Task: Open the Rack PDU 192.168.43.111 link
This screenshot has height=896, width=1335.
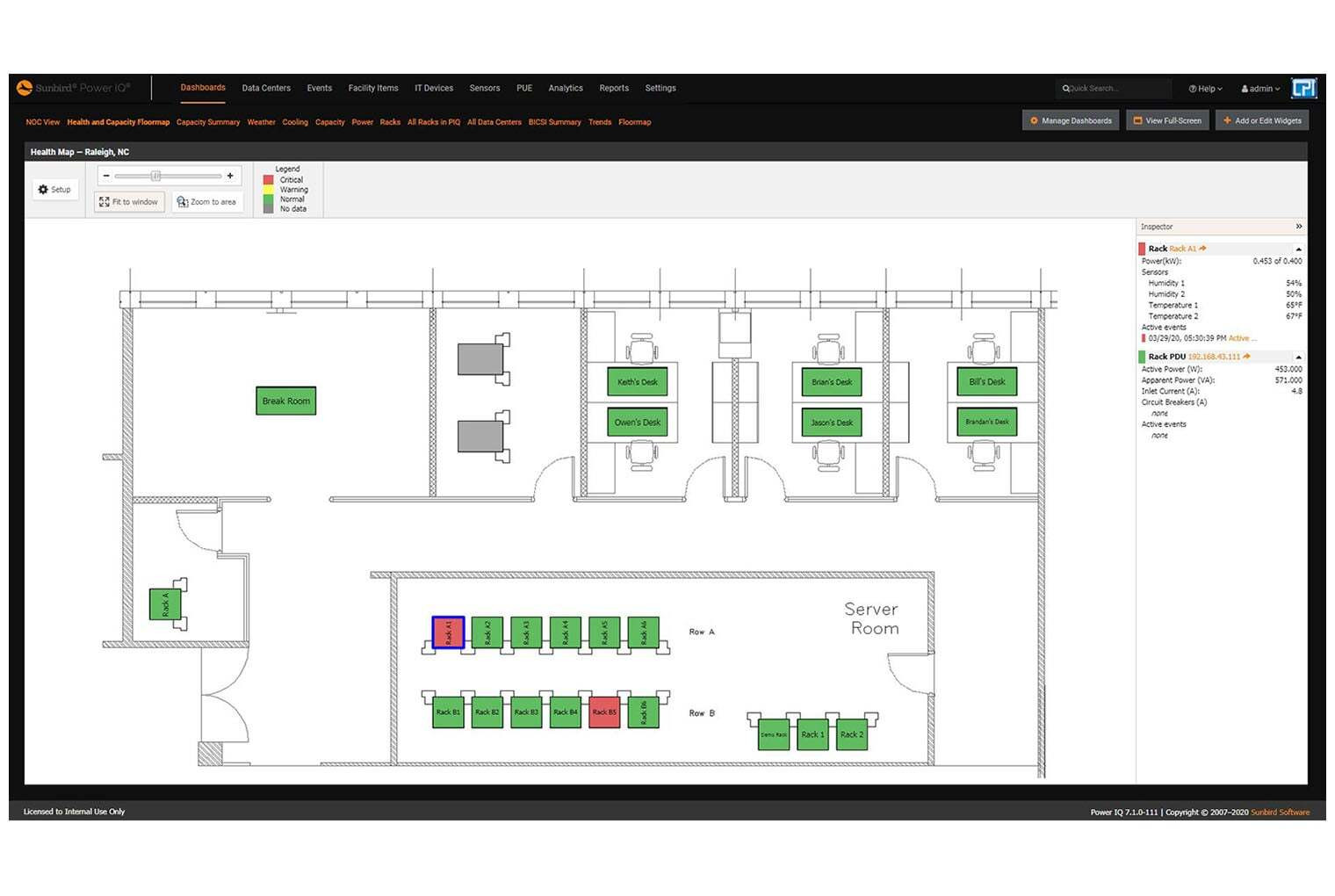Action: pyautogui.click(x=1214, y=357)
